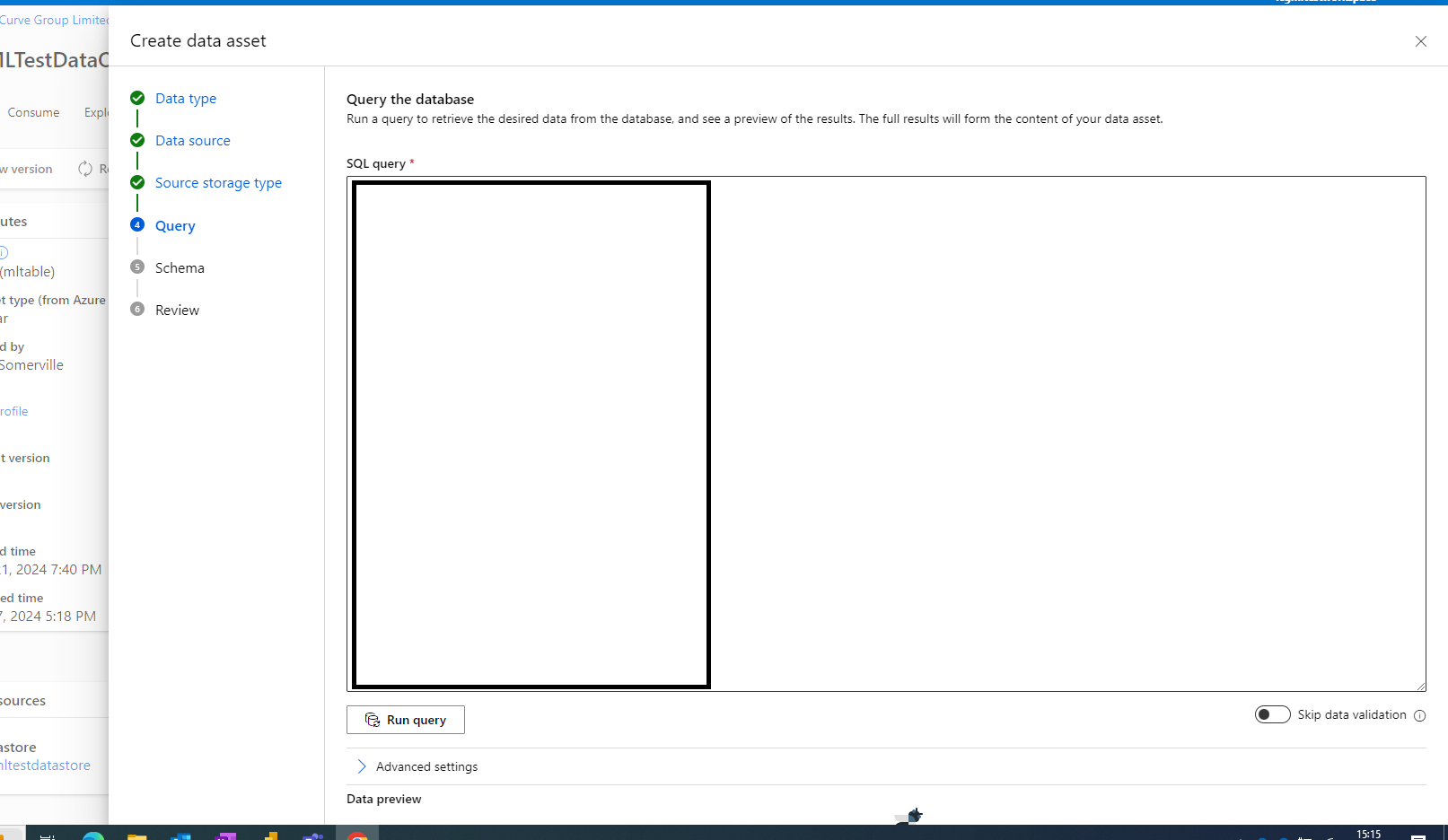Screen dimensions: 1448x840
Task: Click the Run query button
Action: click(x=405, y=720)
